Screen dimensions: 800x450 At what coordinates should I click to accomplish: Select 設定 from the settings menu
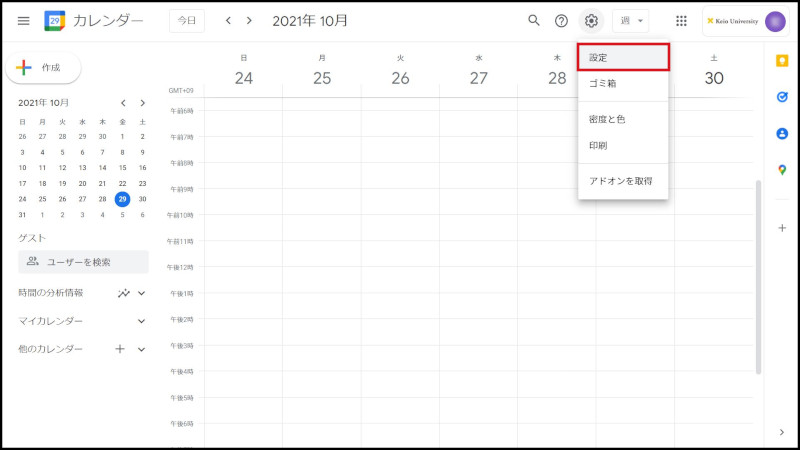[623, 58]
